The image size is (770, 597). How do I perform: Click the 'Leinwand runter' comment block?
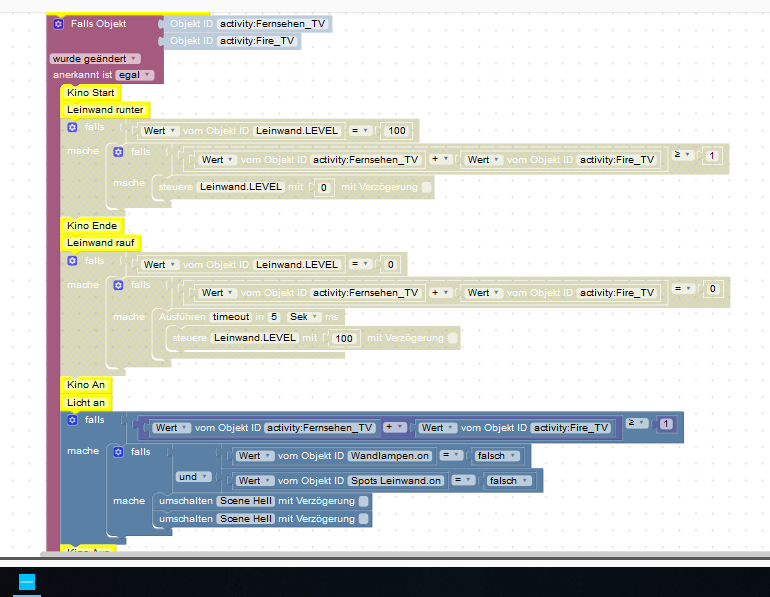pyautogui.click(x=105, y=110)
